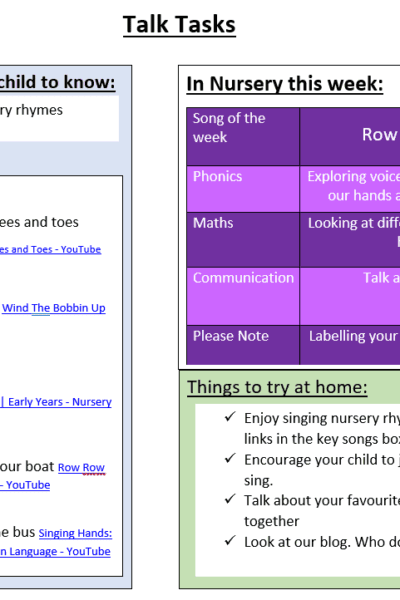
Task: Click the 'Looking at diff' cell text
Action: (354, 223)
